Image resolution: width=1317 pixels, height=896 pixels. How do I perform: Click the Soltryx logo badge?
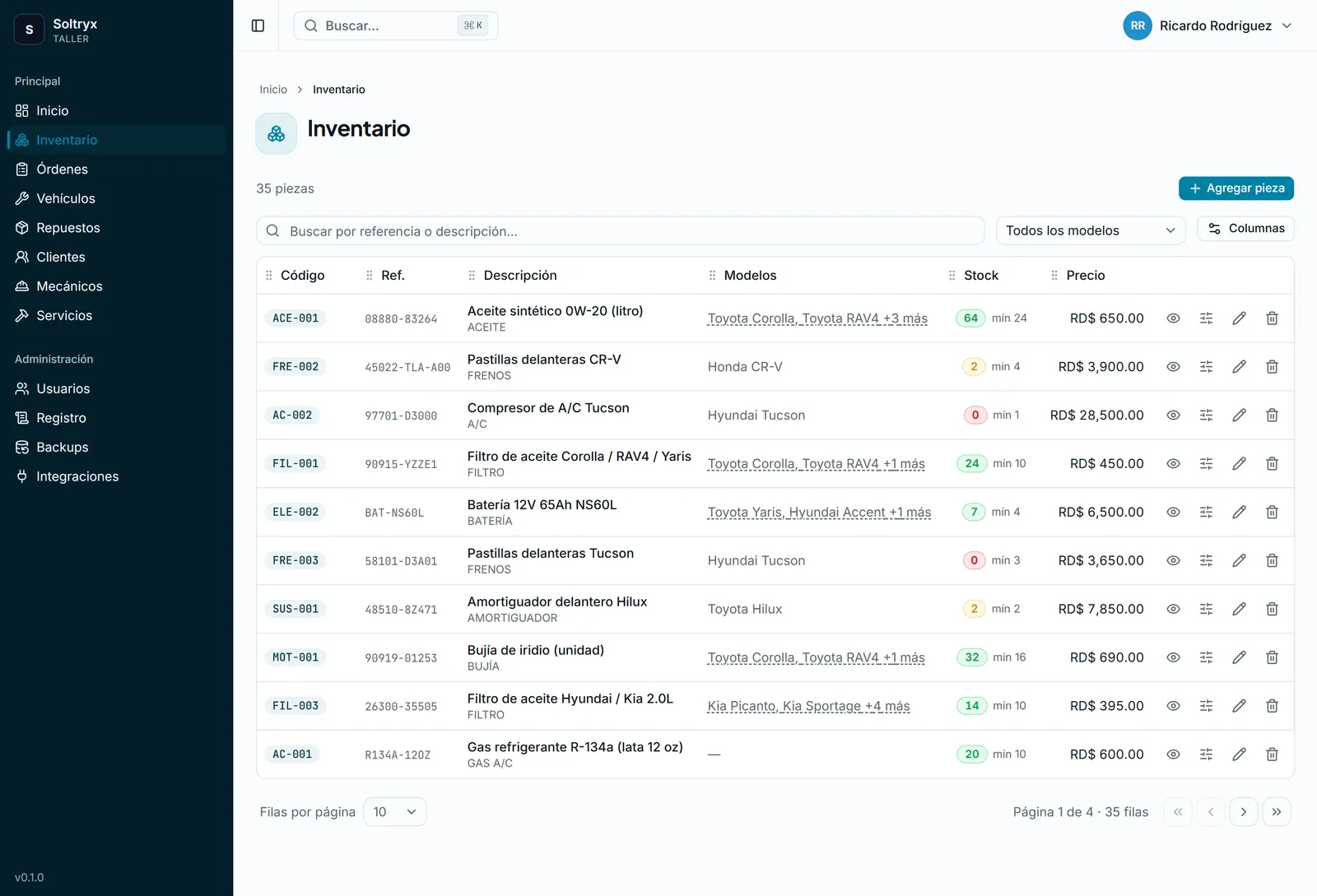tap(30, 30)
